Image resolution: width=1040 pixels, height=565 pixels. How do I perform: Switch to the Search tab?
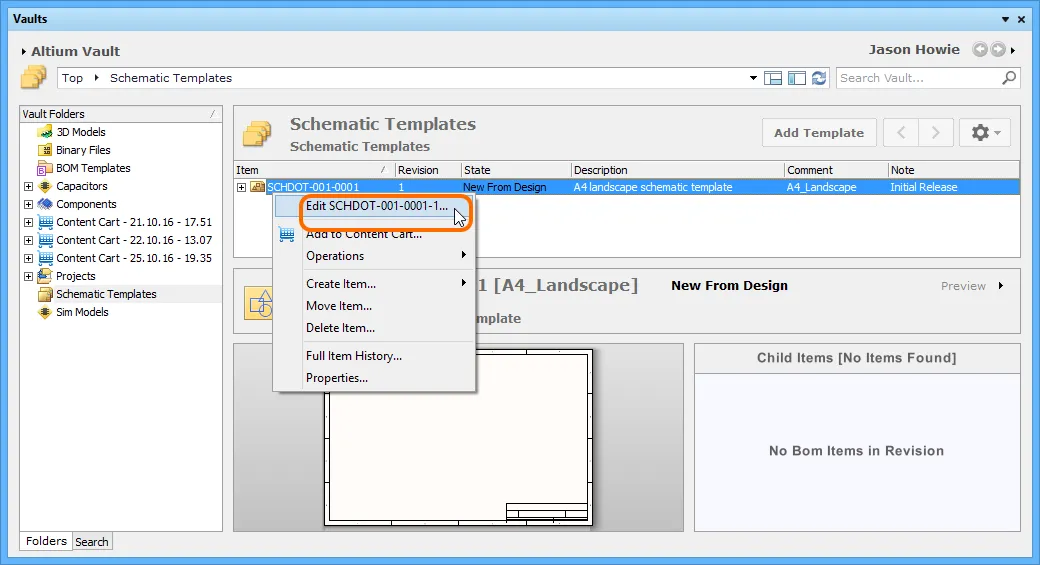click(92, 542)
